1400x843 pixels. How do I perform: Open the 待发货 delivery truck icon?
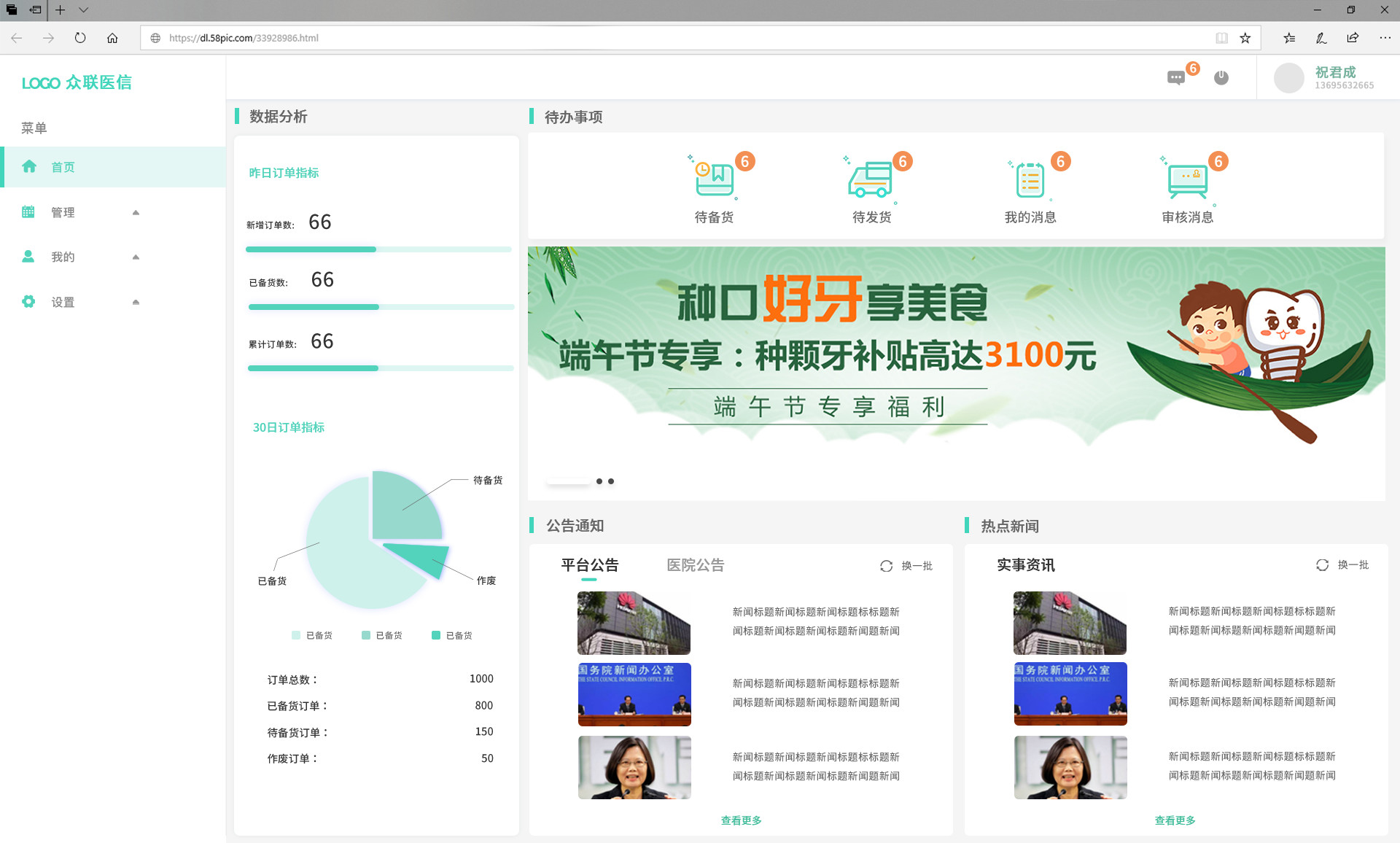[x=871, y=179]
